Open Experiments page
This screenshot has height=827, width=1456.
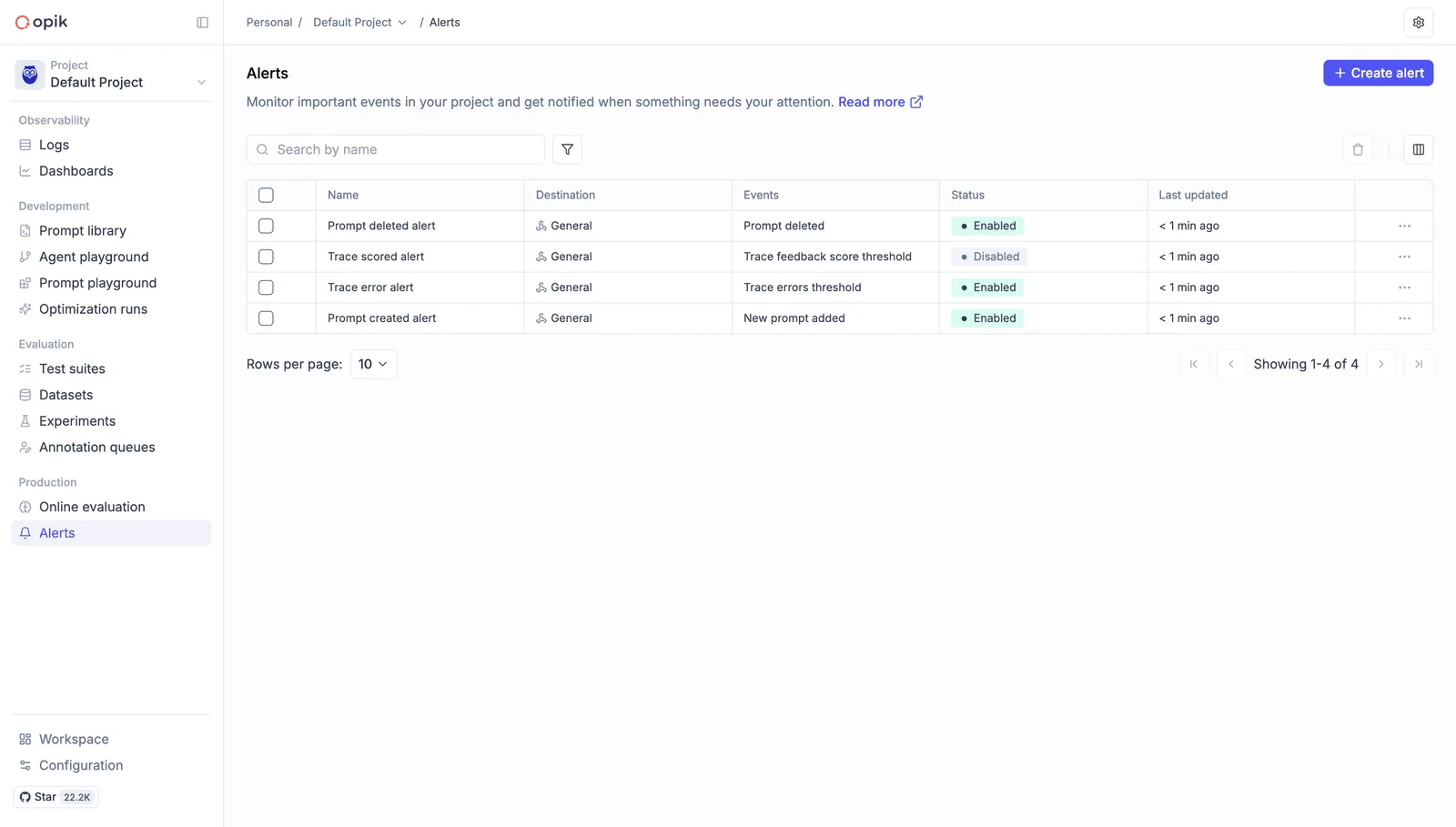[x=111, y=421]
